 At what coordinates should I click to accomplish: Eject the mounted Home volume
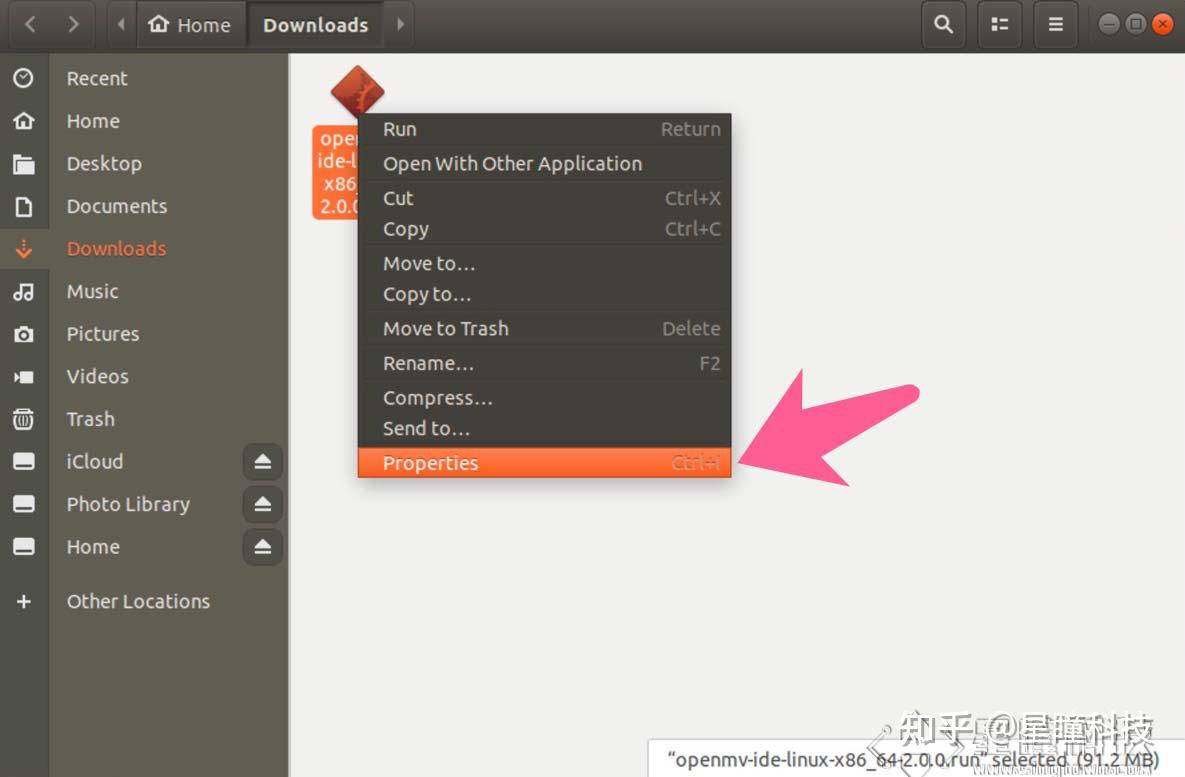coord(262,547)
